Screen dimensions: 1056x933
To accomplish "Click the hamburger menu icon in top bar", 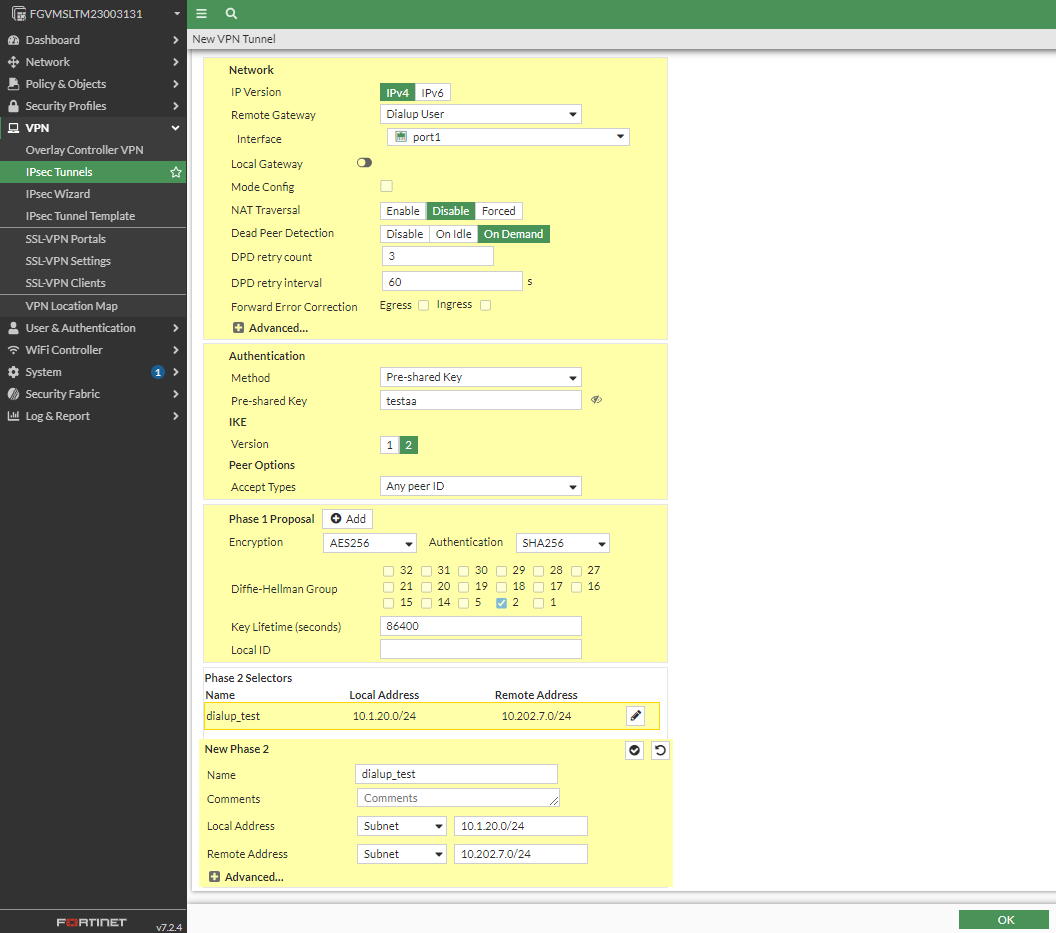I will [202, 14].
